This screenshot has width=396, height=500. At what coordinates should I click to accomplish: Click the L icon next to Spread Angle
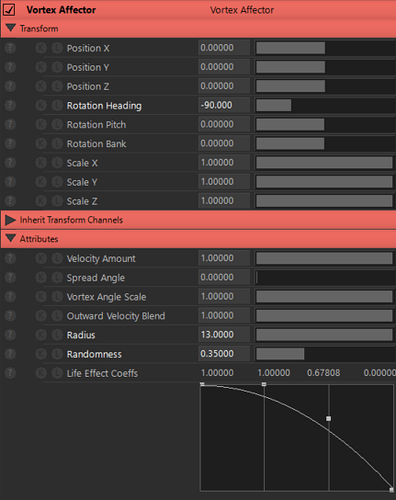coord(57,277)
